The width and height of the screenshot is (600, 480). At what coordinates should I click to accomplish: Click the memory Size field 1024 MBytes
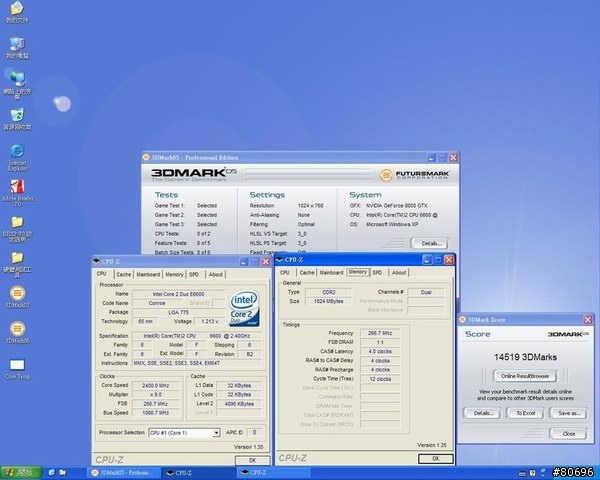[x=328, y=301]
